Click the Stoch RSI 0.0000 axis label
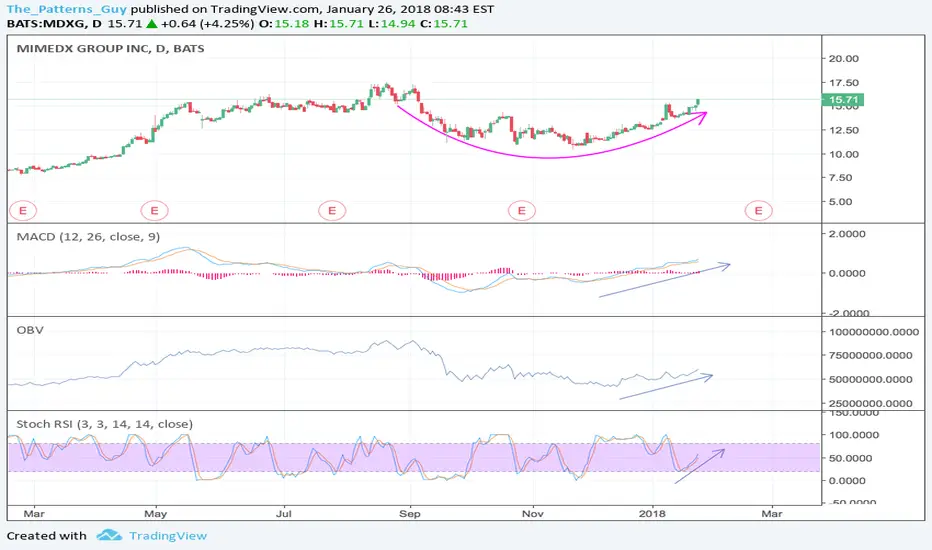The image size is (932, 550). coord(847,480)
